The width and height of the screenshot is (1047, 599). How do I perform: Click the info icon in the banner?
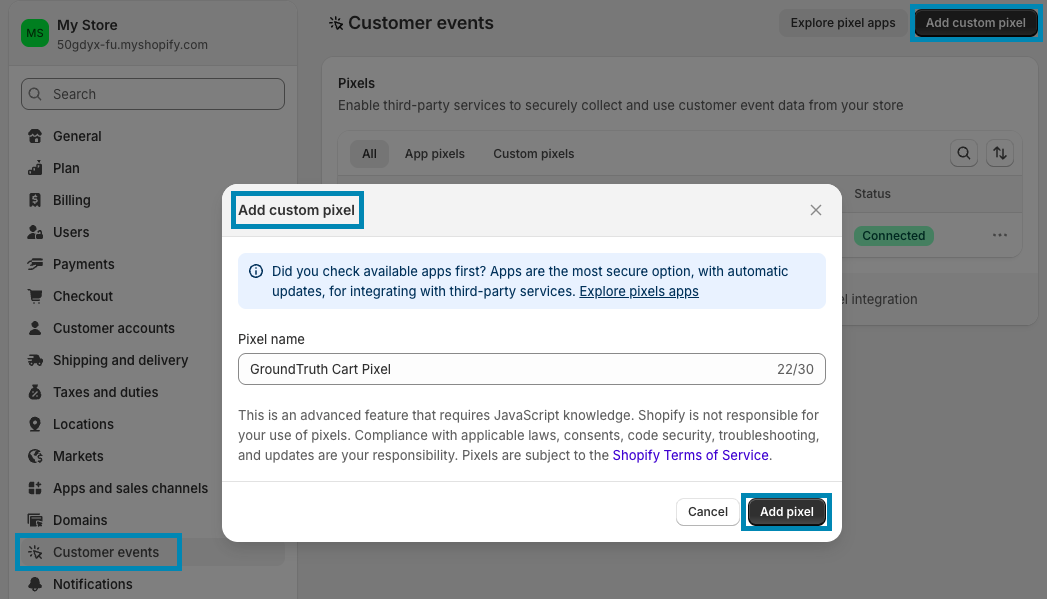pos(256,271)
